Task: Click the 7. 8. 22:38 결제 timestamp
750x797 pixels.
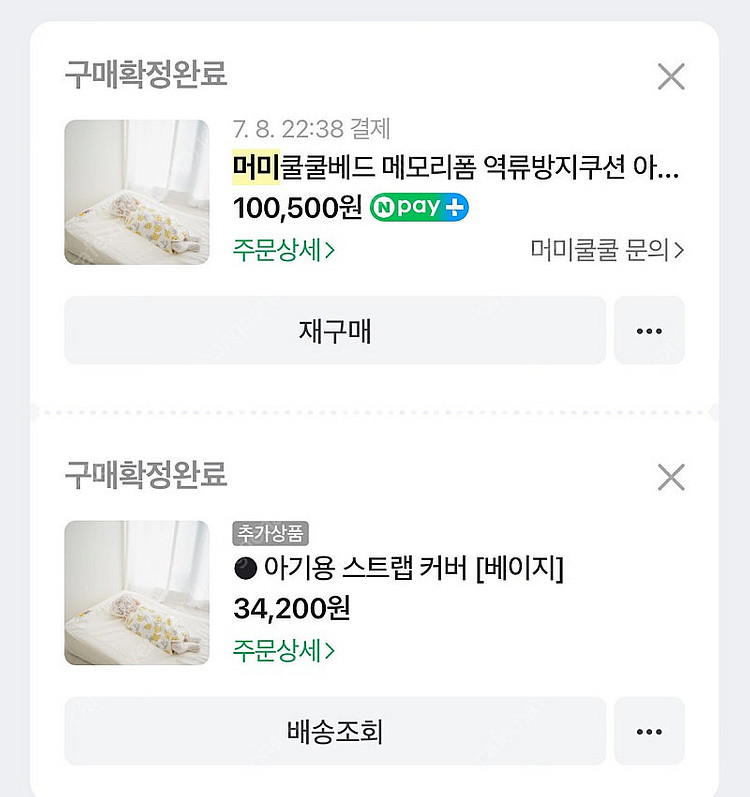Action: pos(310,129)
